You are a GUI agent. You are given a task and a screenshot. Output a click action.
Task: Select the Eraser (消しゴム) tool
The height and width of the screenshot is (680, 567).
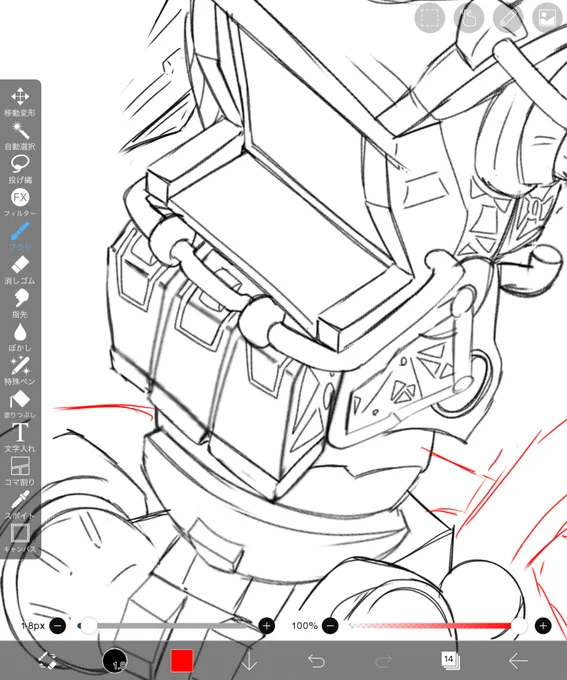point(20,270)
